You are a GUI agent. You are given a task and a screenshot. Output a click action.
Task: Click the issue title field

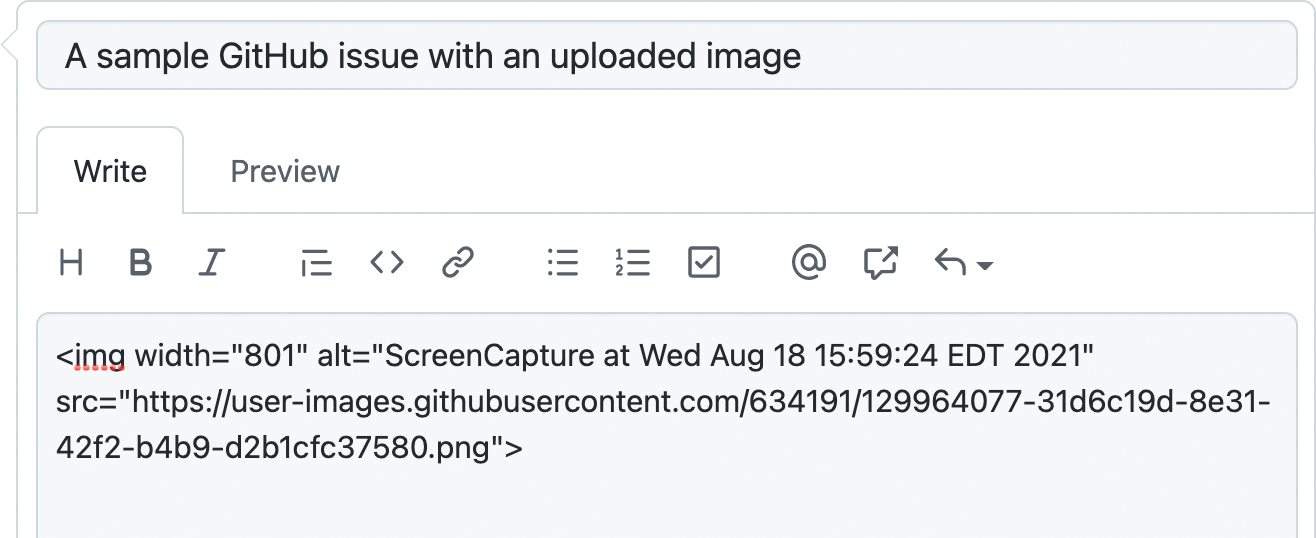667,56
